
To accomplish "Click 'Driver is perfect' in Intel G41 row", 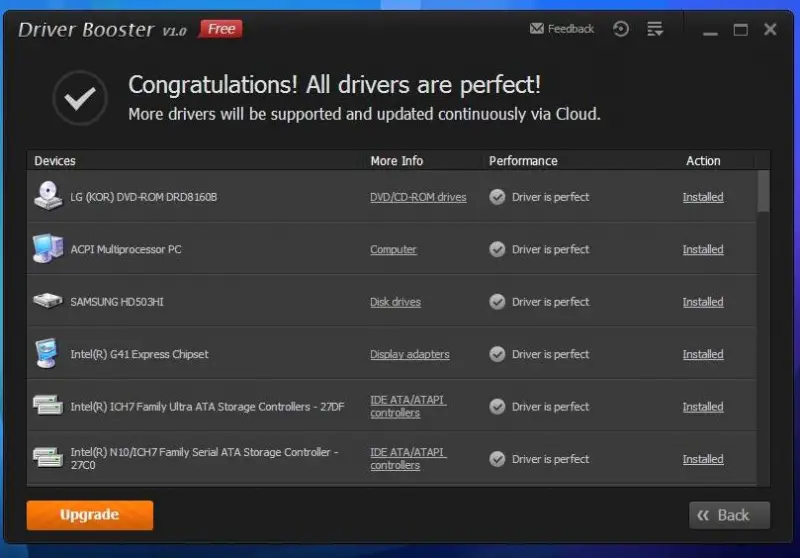I will coord(550,354).
